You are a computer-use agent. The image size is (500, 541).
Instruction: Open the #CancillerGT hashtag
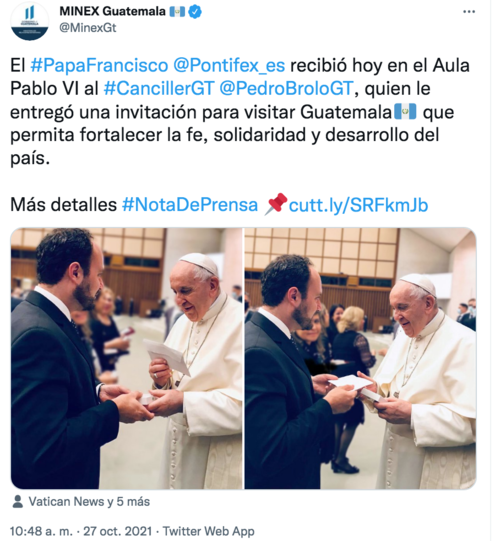point(159,88)
